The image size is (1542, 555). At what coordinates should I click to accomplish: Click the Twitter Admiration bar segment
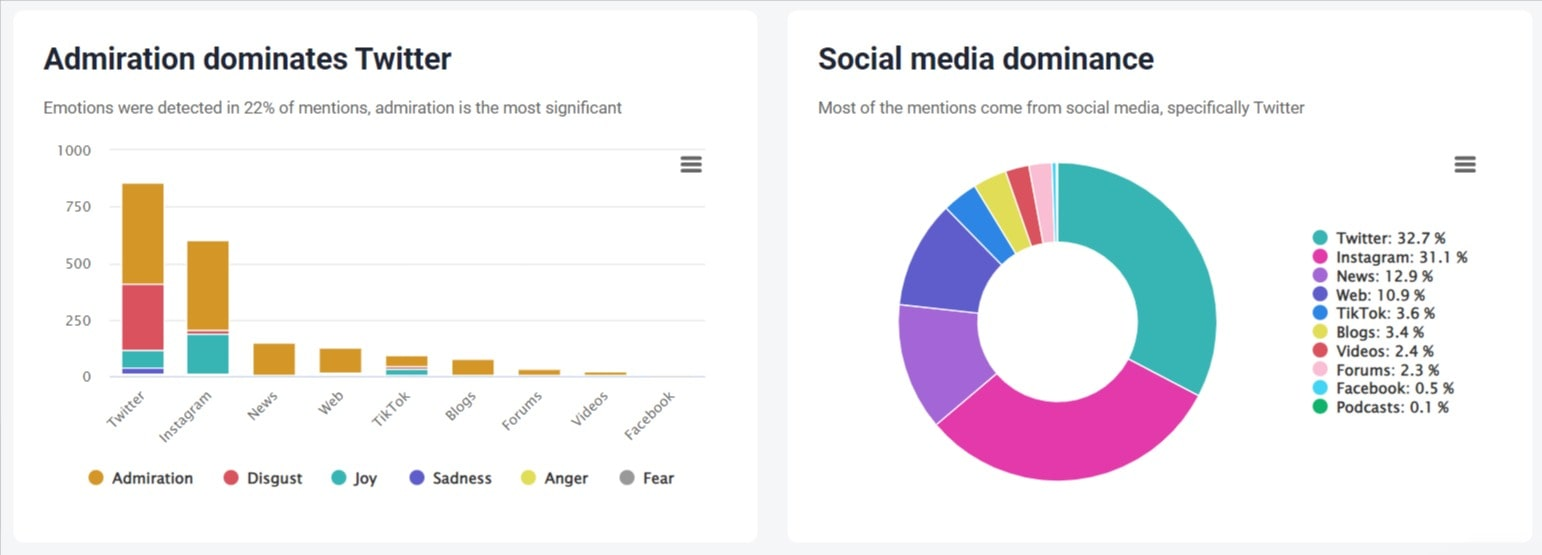143,233
